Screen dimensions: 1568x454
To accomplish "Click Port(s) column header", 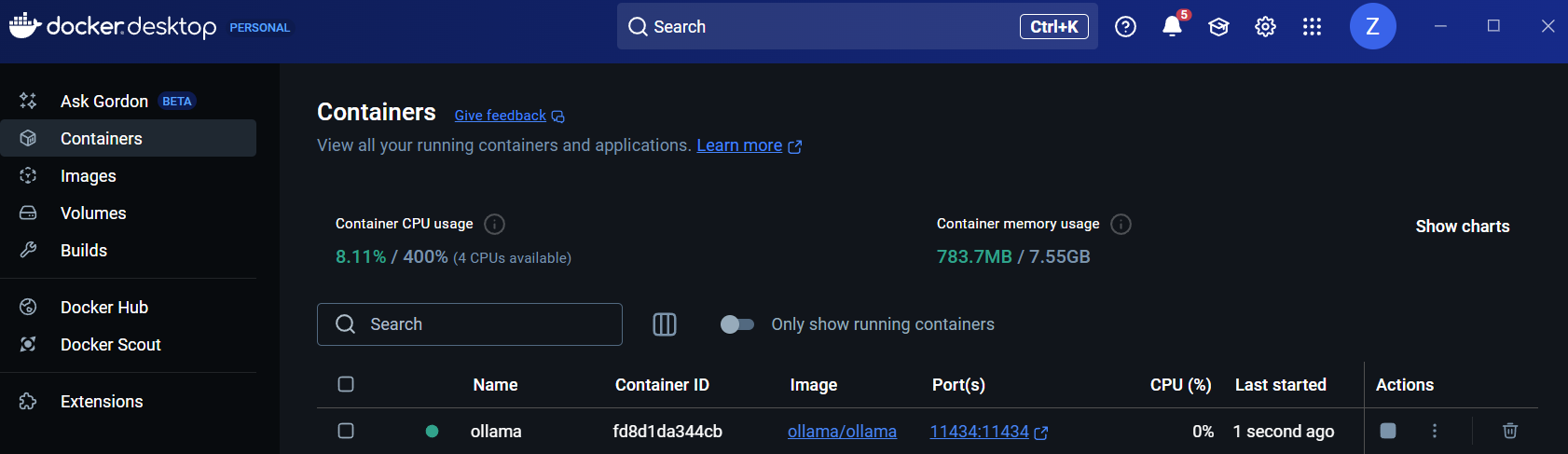I will tap(958, 385).
